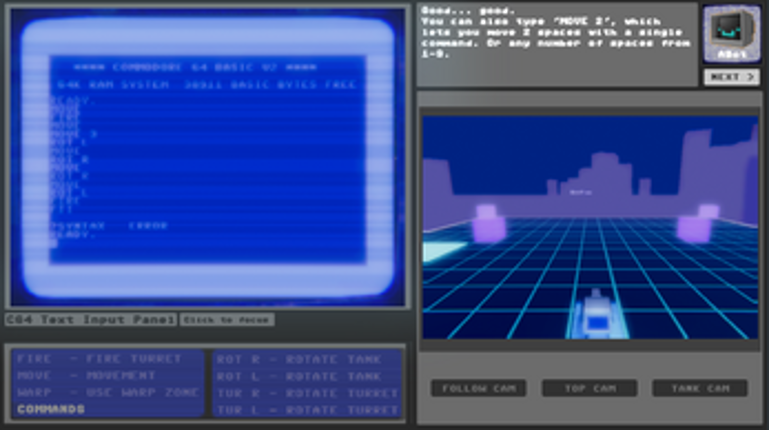
Task: Switch to TANK CAM view
Action: 700,388
